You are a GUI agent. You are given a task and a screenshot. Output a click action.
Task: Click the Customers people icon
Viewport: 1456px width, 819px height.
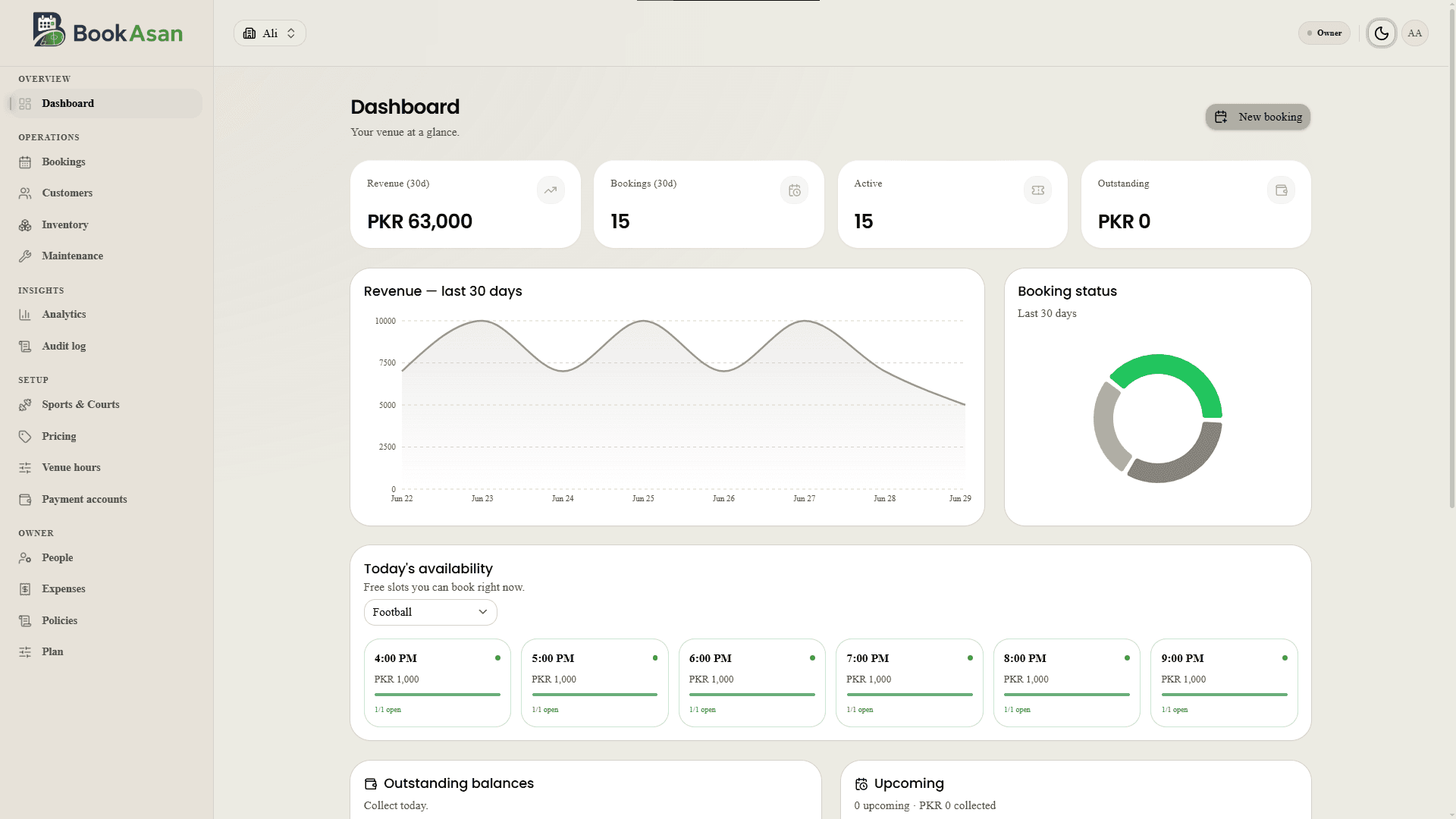click(x=25, y=193)
